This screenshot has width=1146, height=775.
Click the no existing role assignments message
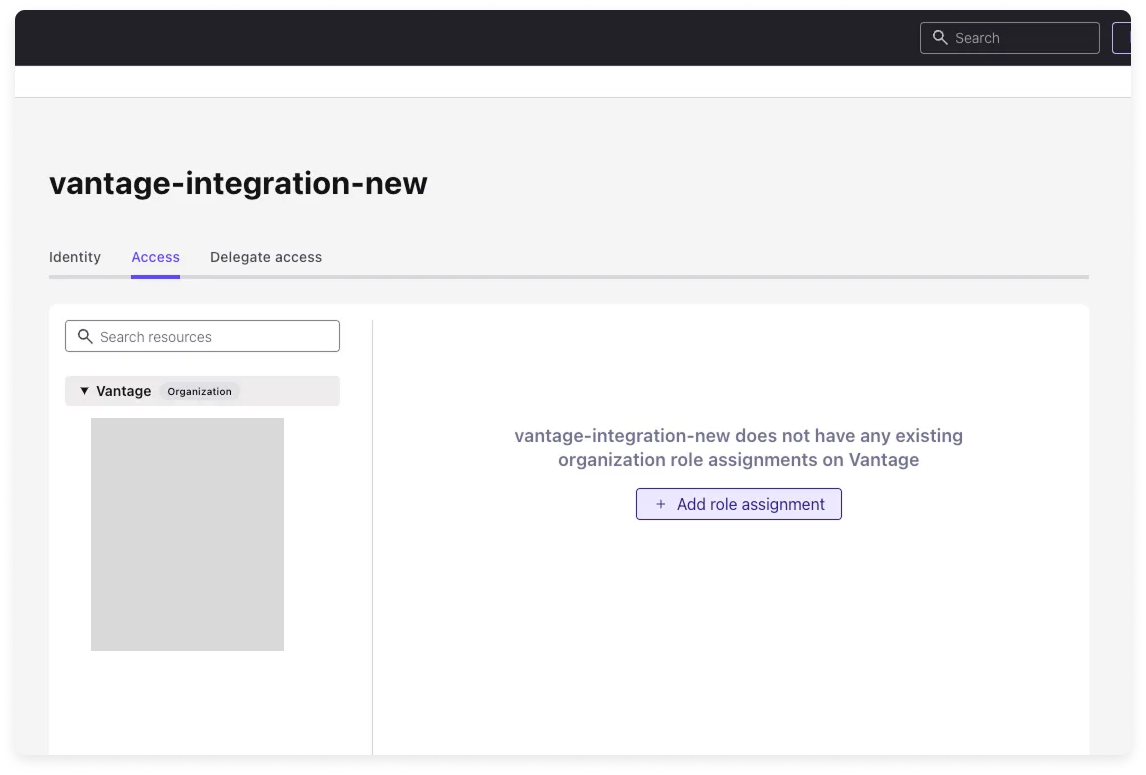739,447
